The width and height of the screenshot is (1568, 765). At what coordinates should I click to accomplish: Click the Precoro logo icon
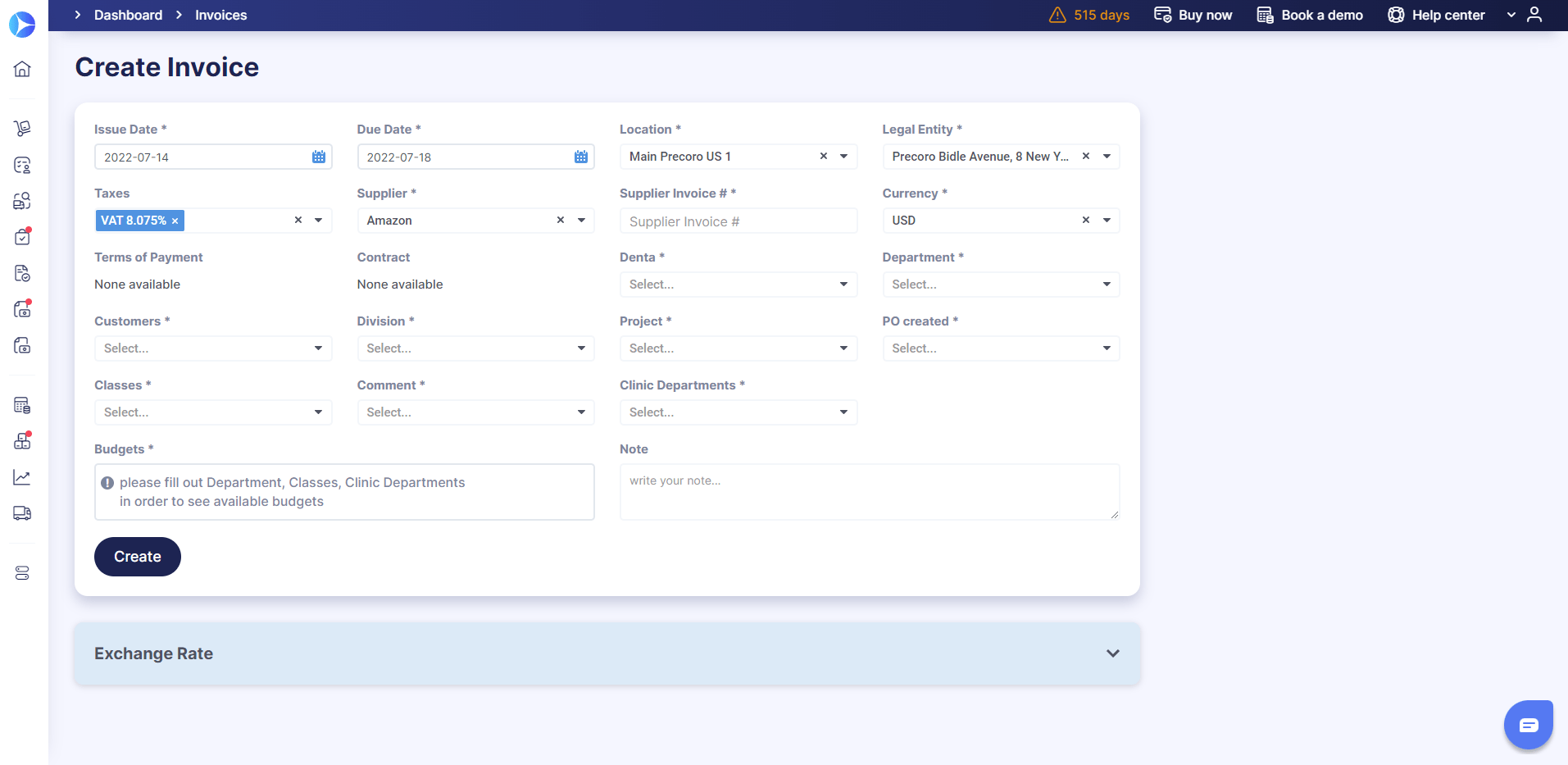tap(22, 25)
